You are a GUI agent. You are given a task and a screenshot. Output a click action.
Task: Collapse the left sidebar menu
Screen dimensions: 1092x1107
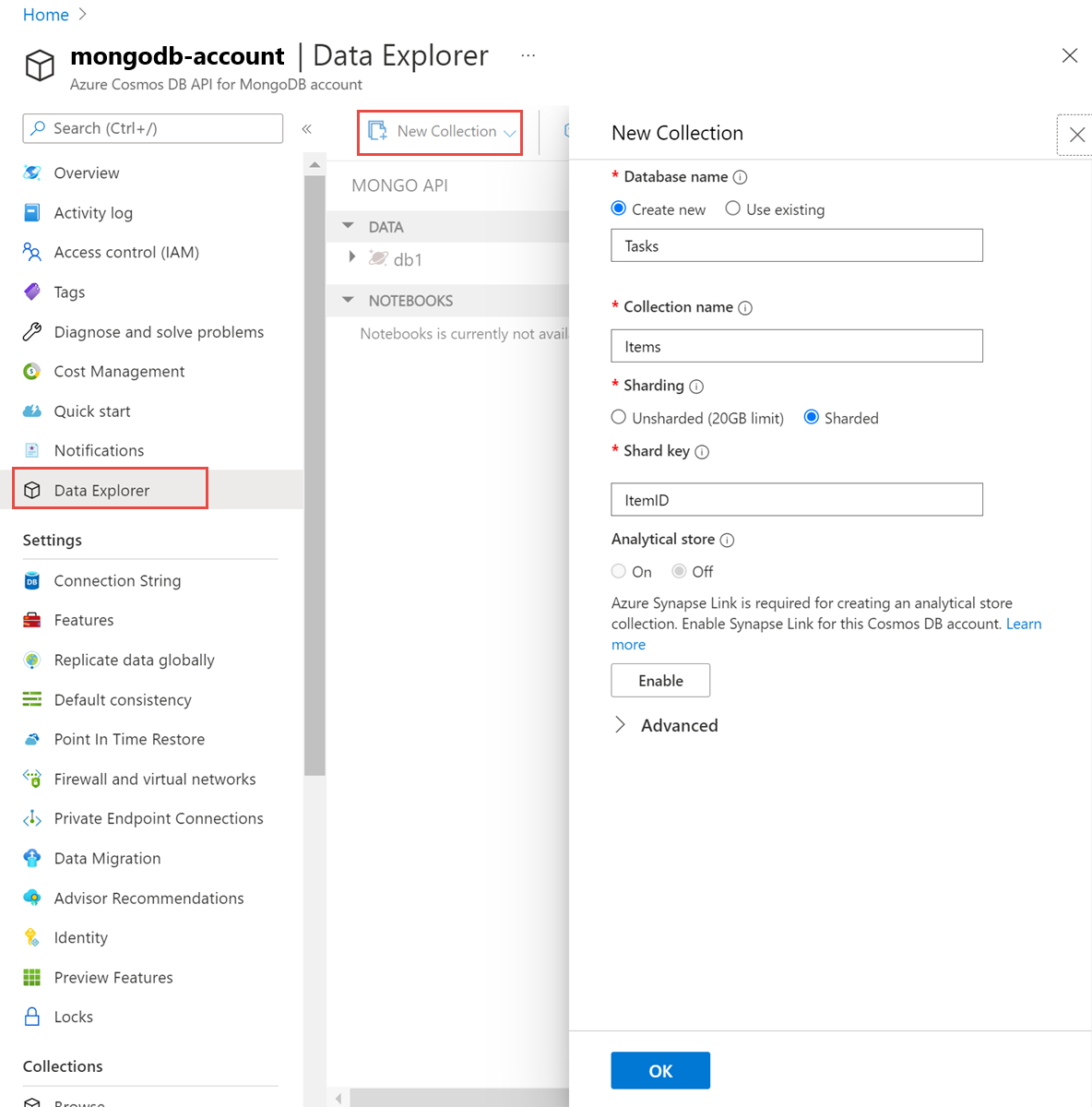307,129
